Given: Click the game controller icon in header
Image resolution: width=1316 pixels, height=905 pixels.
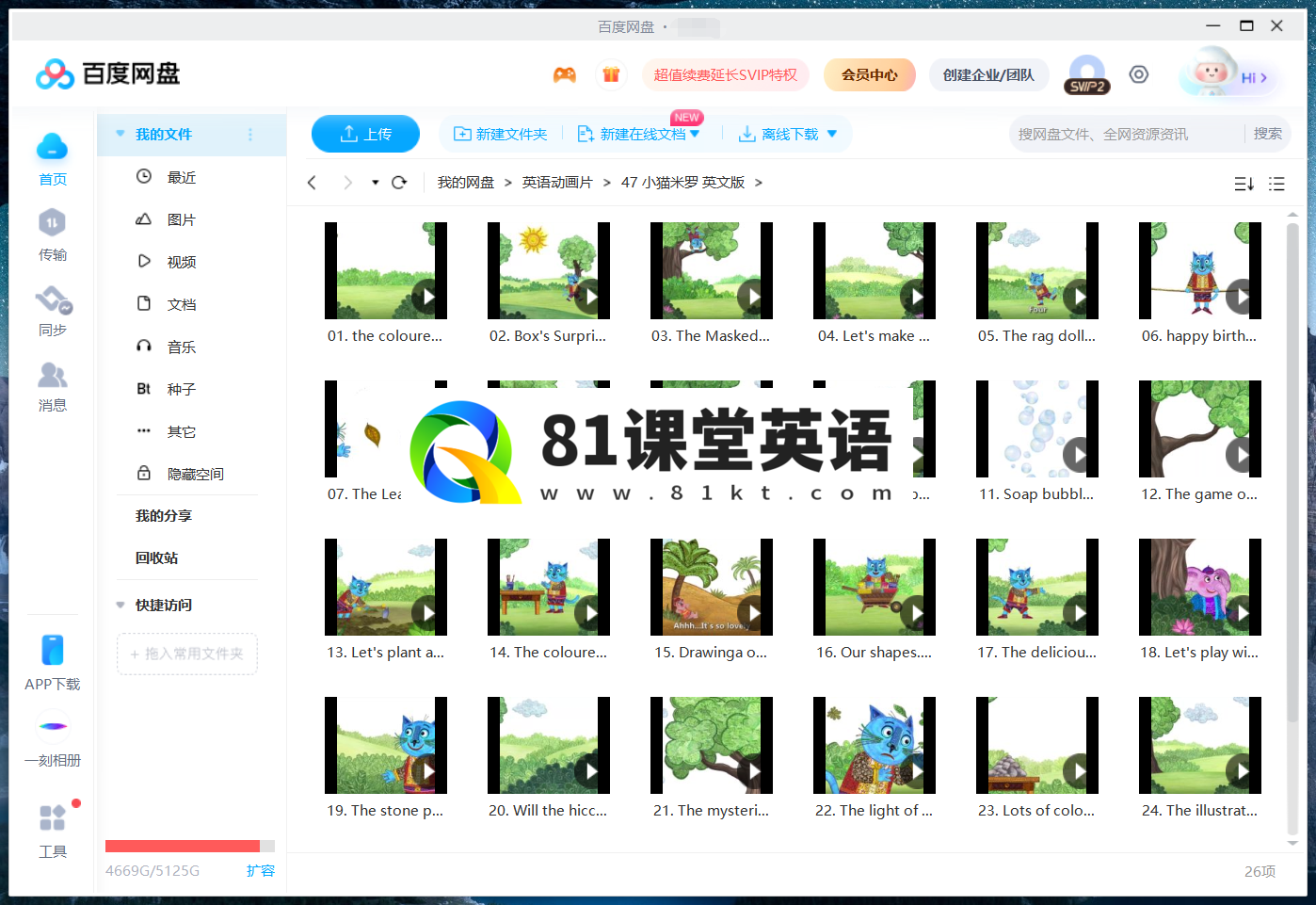Looking at the screenshot, I should (x=564, y=74).
